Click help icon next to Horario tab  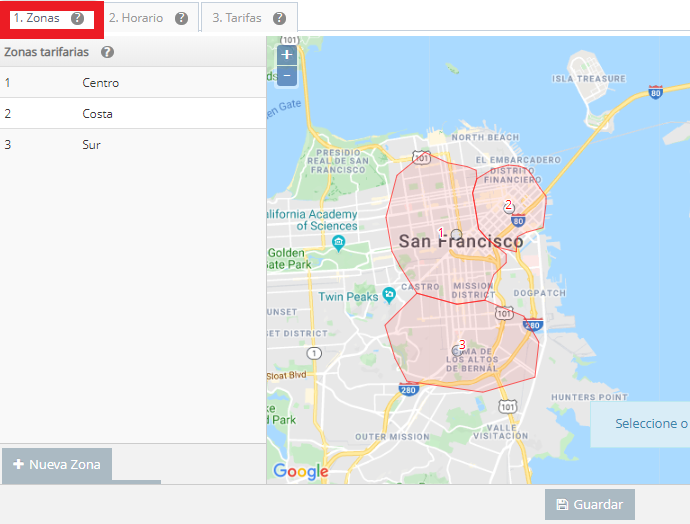[181, 18]
